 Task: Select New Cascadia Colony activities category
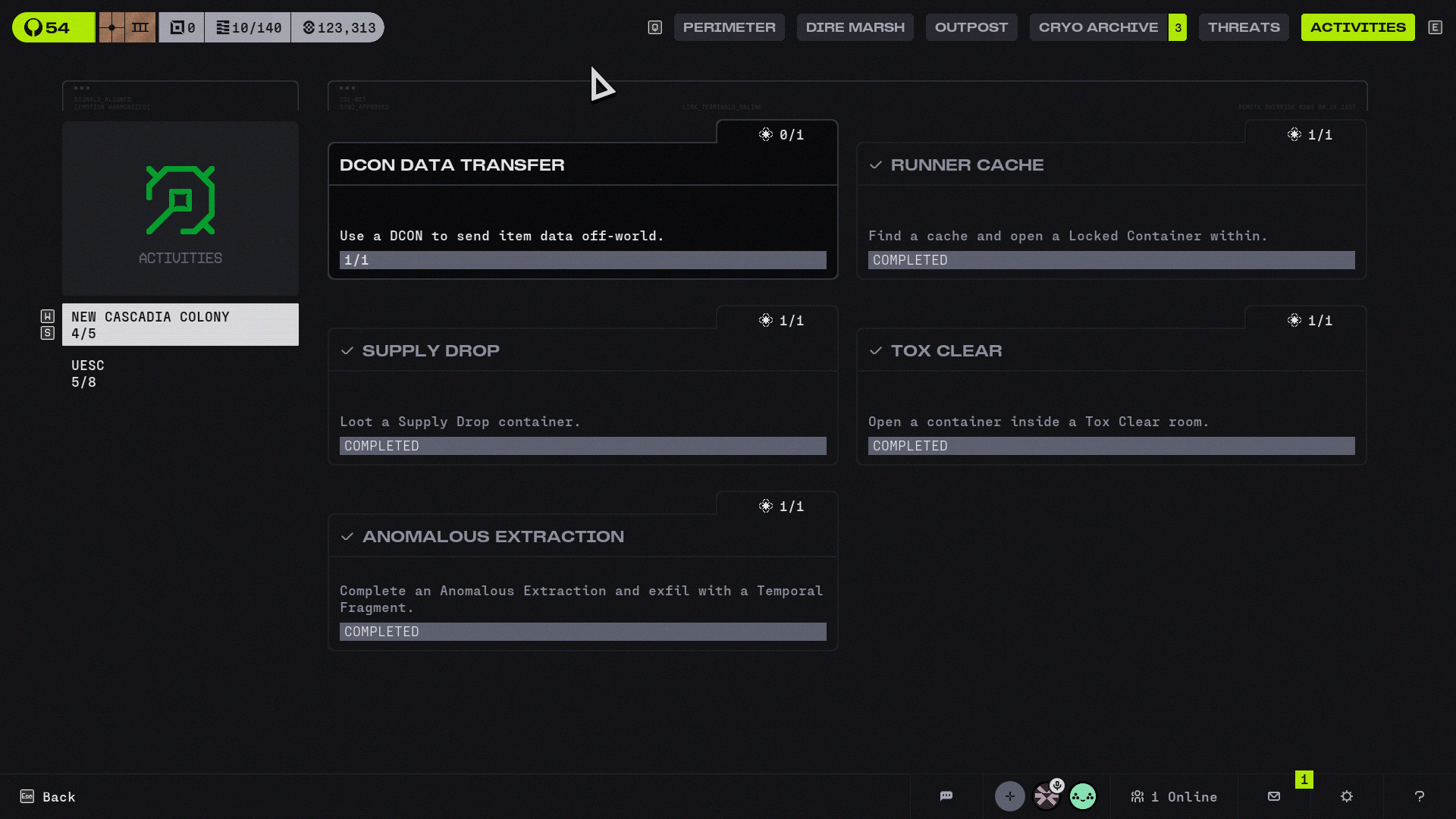coord(180,325)
